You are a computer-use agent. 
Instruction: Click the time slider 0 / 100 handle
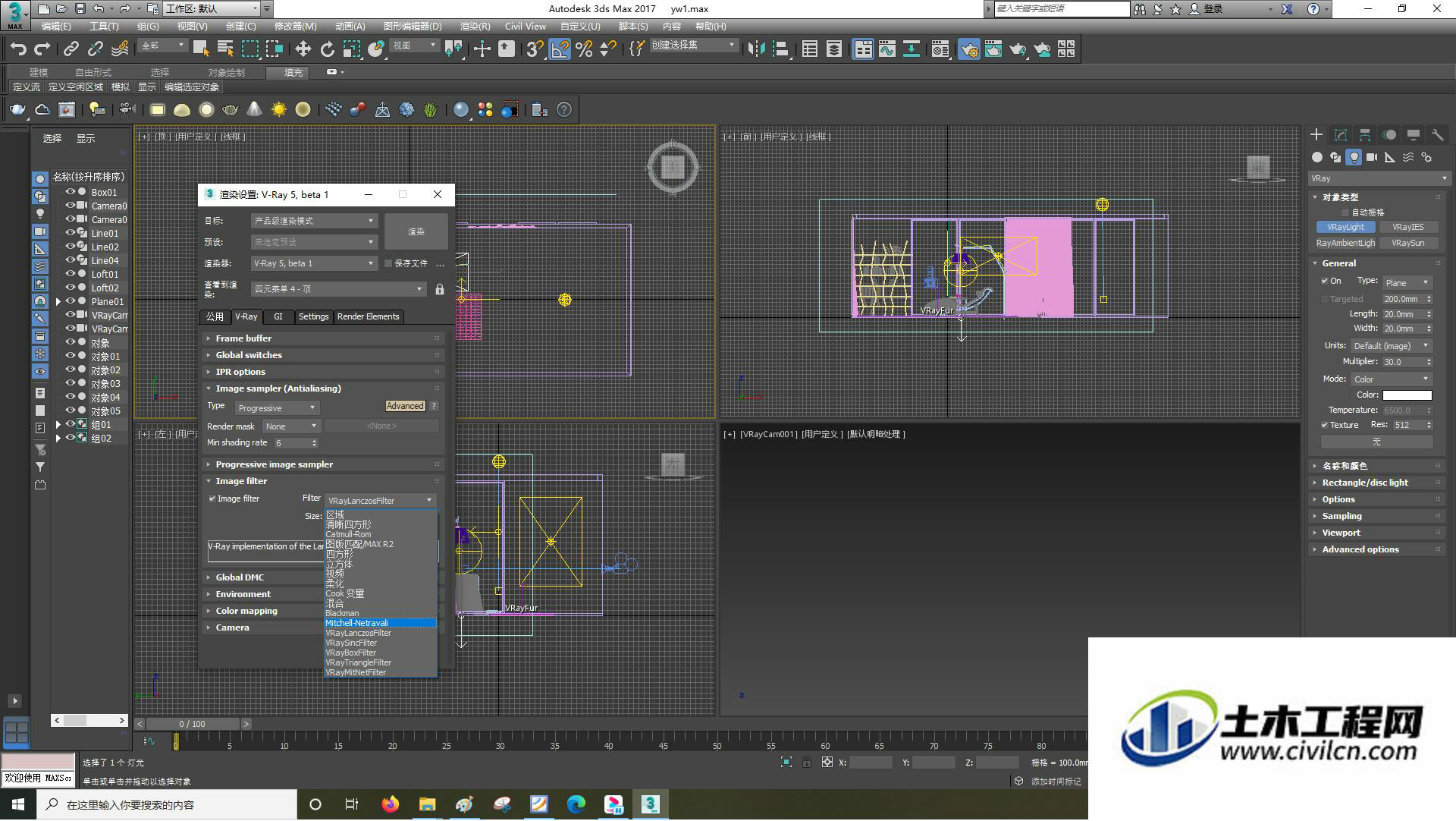tap(193, 724)
